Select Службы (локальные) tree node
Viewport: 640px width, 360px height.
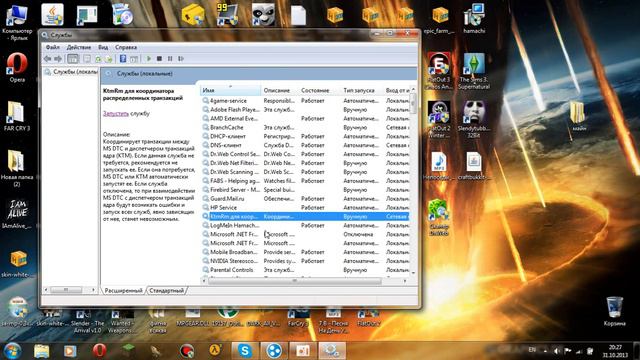(x=71, y=72)
